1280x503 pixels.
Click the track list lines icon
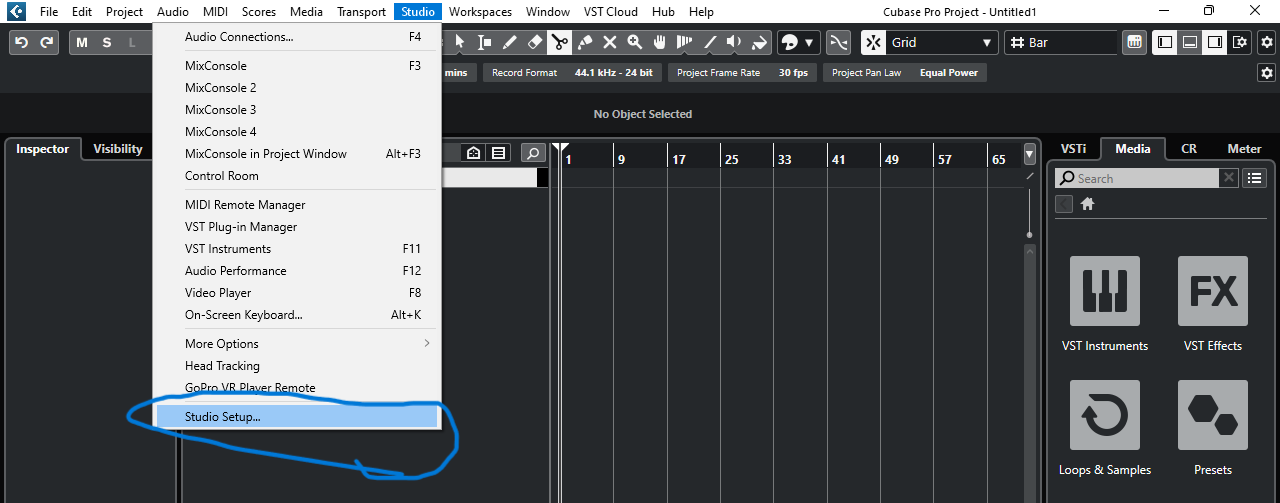tap(498, 153)
